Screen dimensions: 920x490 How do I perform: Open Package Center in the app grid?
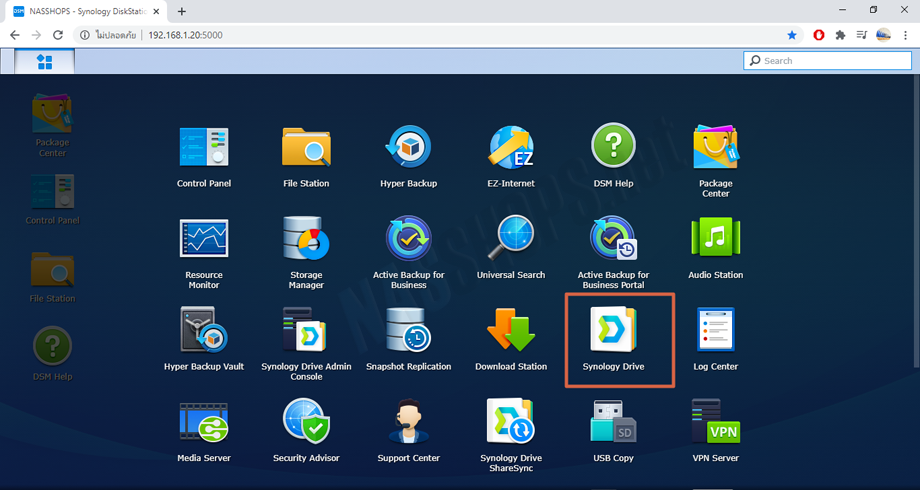tap(715, 160)
